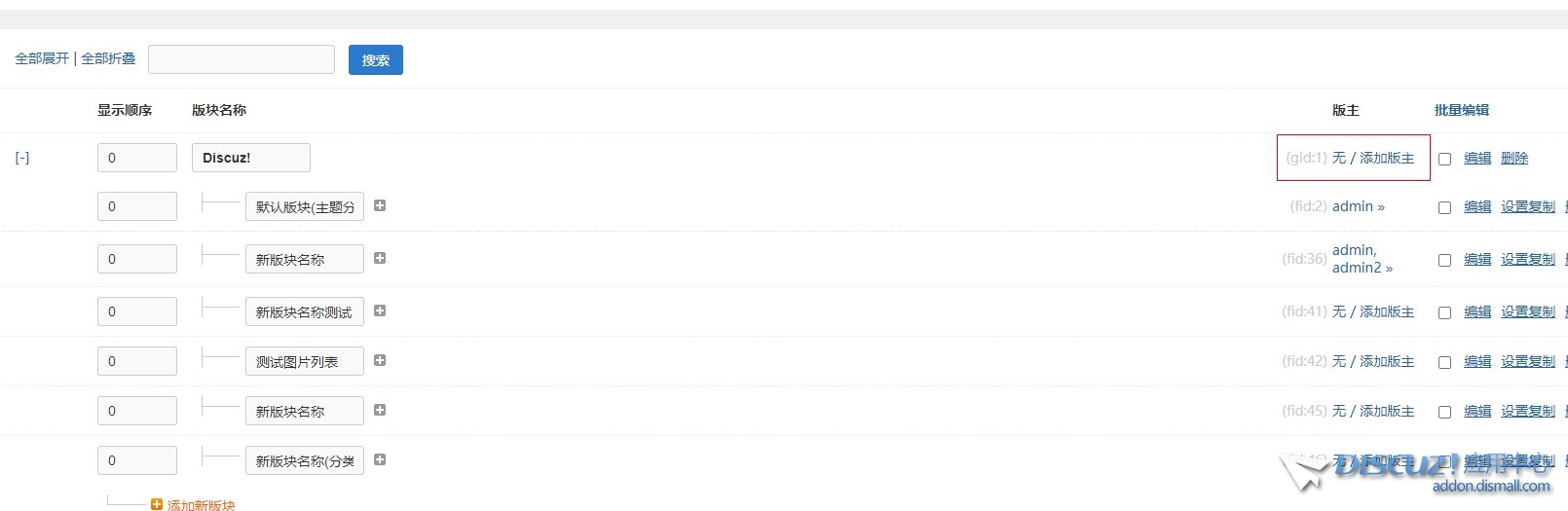Click plus icon beside 测试图片列表 forum
The image size is (1568, 511).
(380, 360)
